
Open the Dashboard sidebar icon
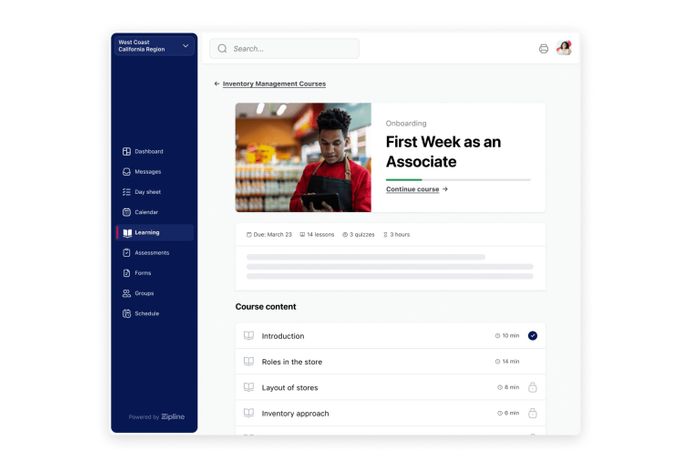point(126,151)
